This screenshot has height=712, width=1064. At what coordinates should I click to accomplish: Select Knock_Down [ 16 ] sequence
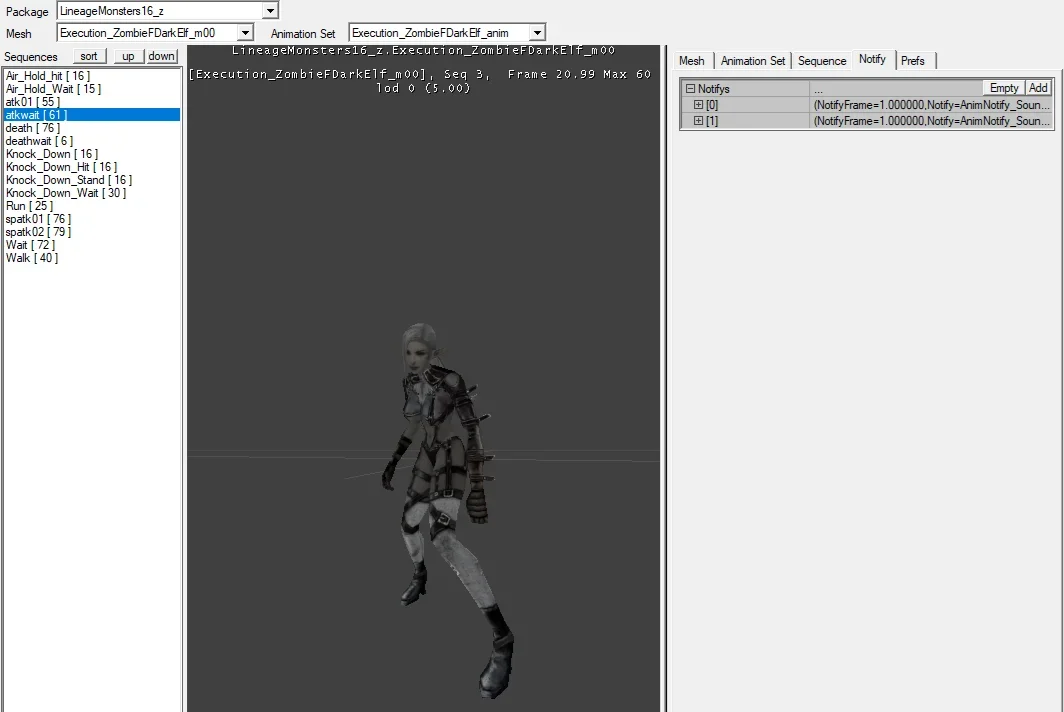92,154
